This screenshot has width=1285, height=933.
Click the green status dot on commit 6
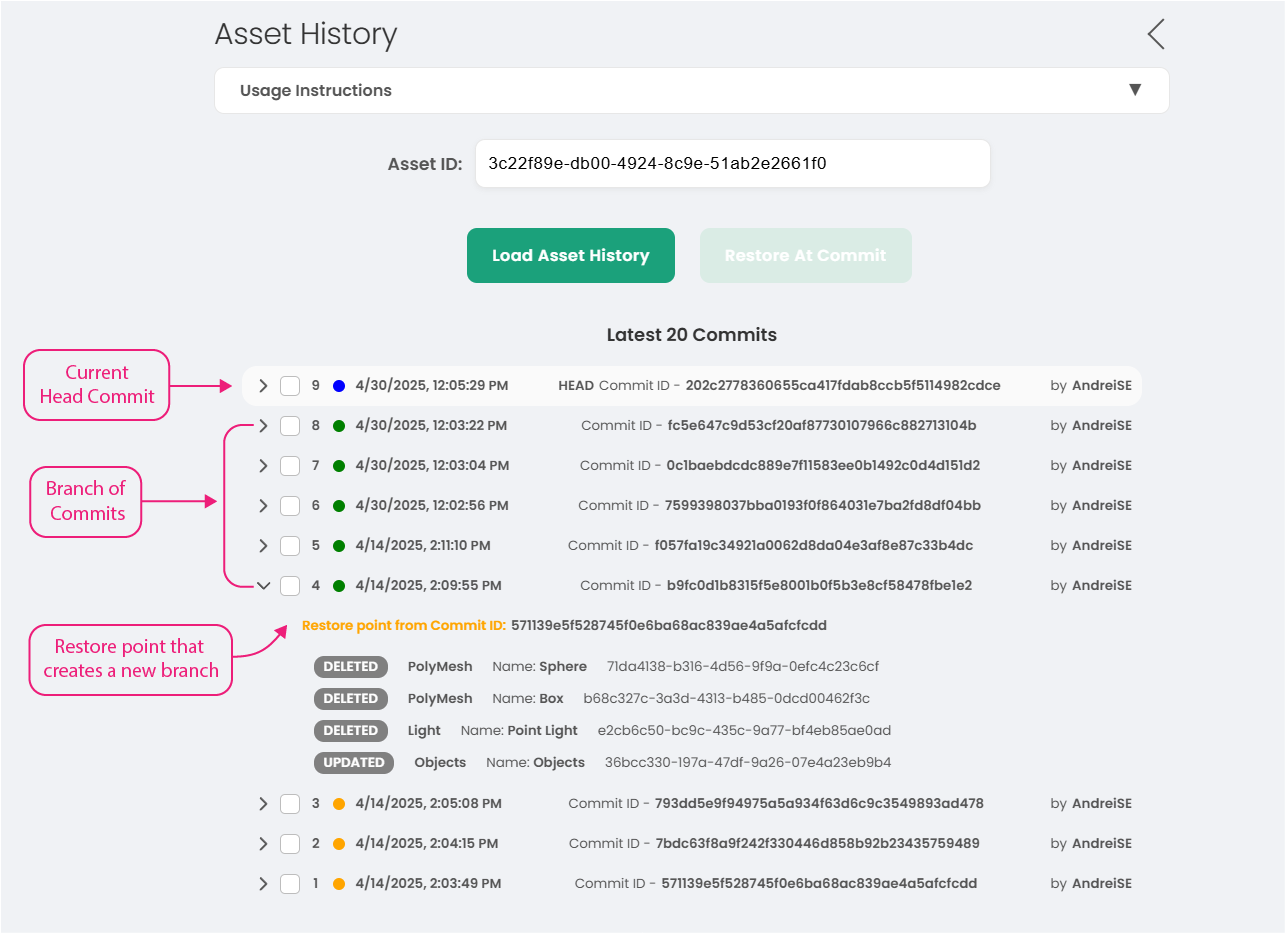pos(339,506)
